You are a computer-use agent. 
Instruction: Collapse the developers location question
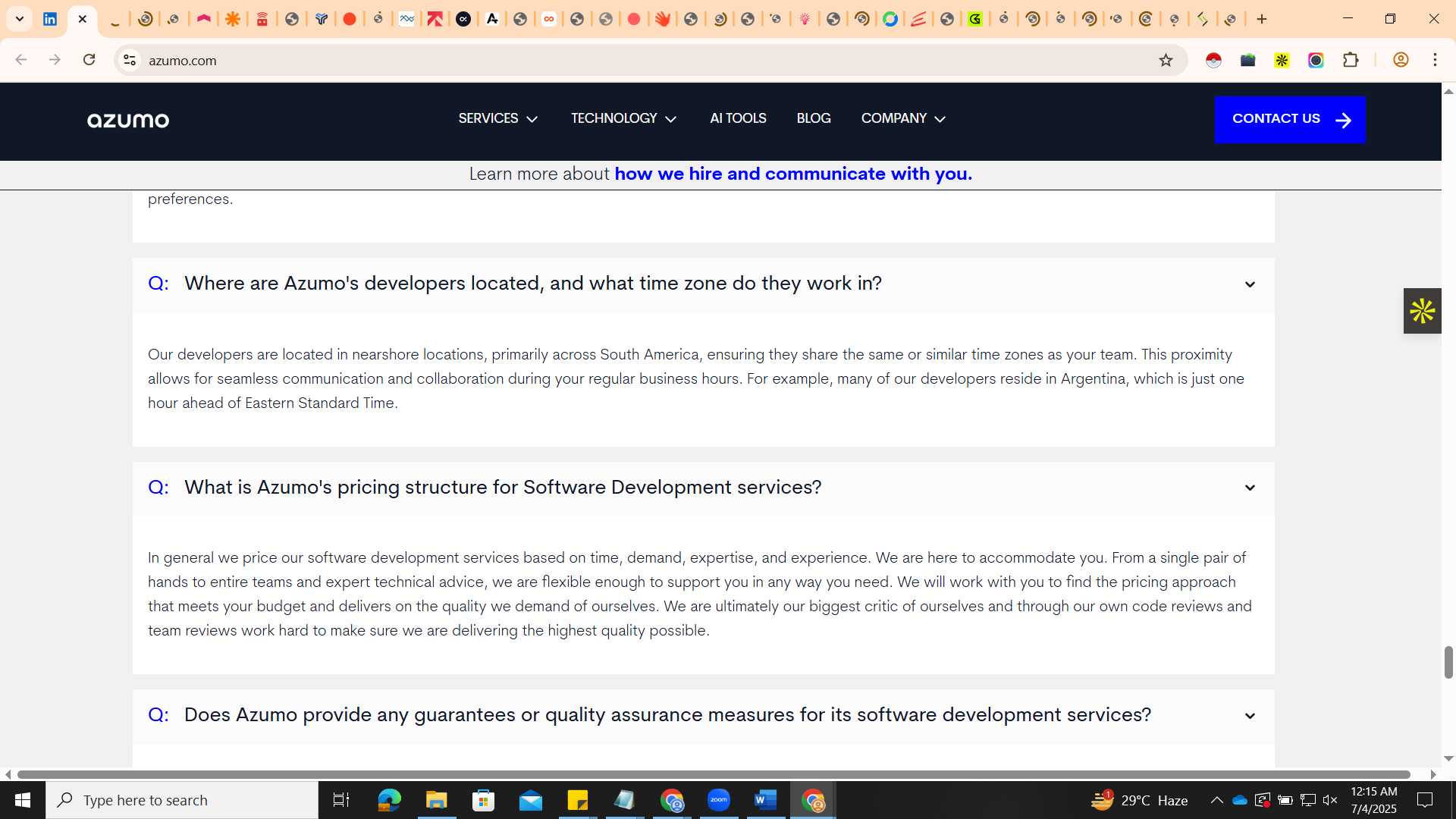(x=1250, y=284)
